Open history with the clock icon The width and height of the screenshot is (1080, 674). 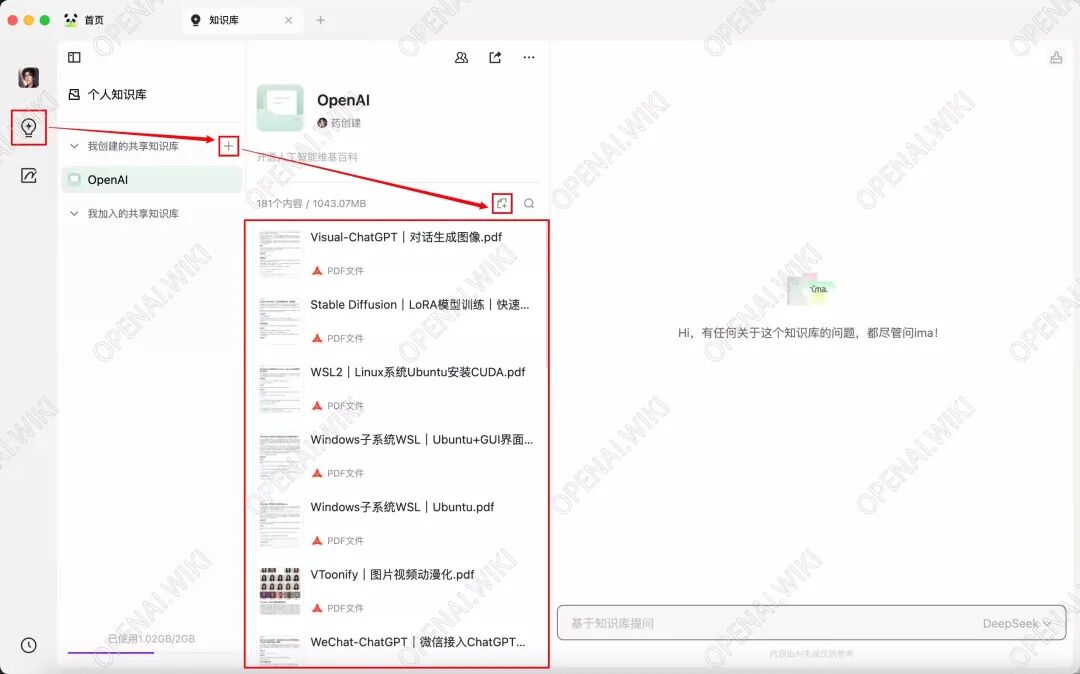(x=28, y=644)
